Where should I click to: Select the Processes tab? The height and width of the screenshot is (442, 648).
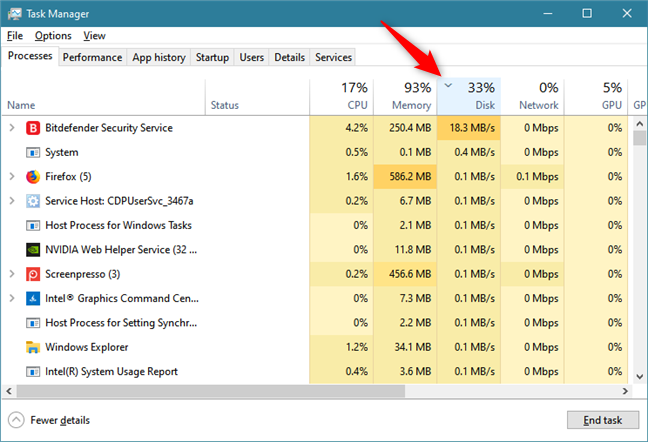tap(30, 56)
